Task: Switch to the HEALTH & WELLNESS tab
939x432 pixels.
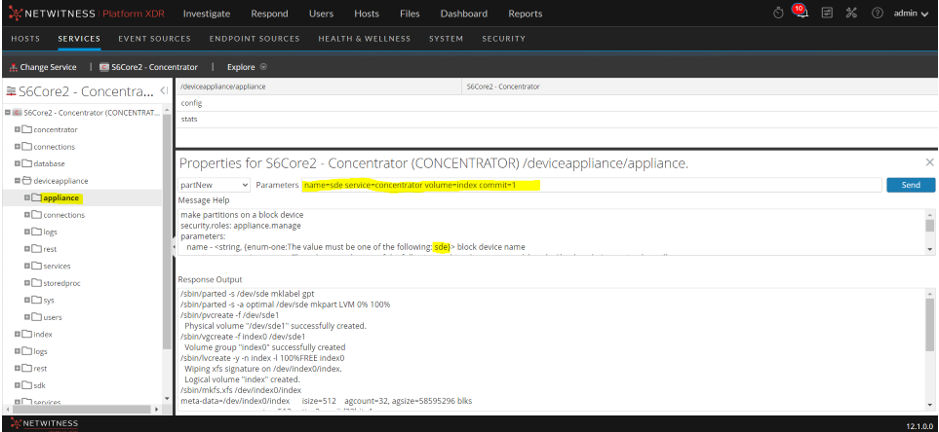Action: click(365, 38)
